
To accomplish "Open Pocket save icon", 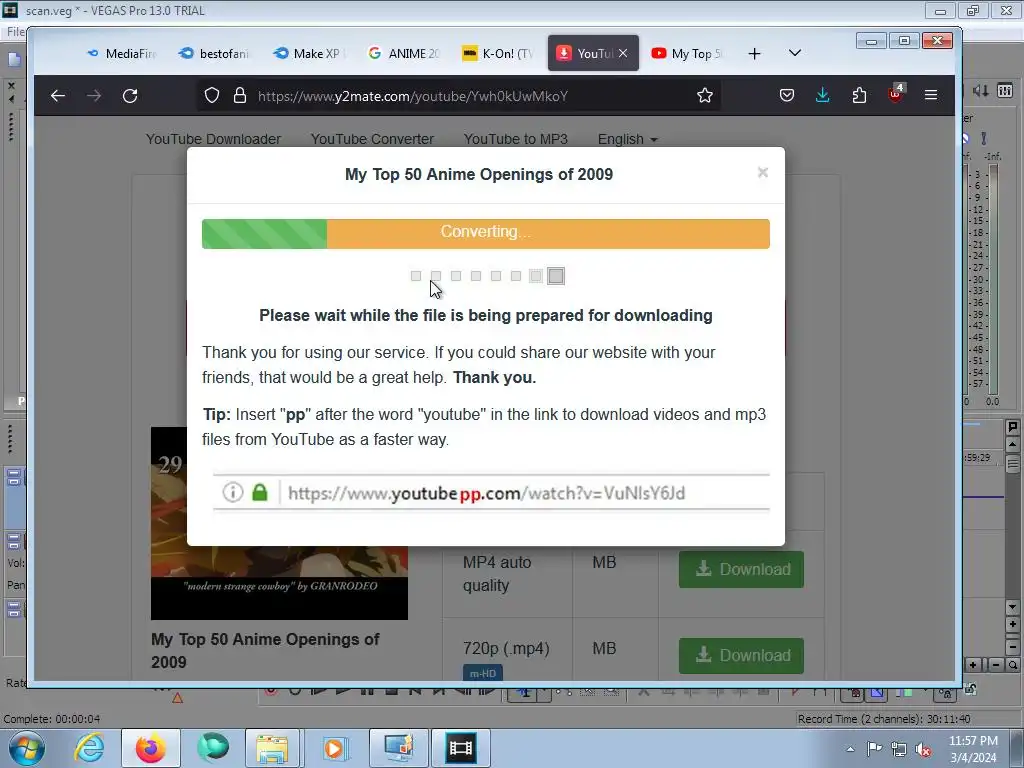I will pos(787,95).
